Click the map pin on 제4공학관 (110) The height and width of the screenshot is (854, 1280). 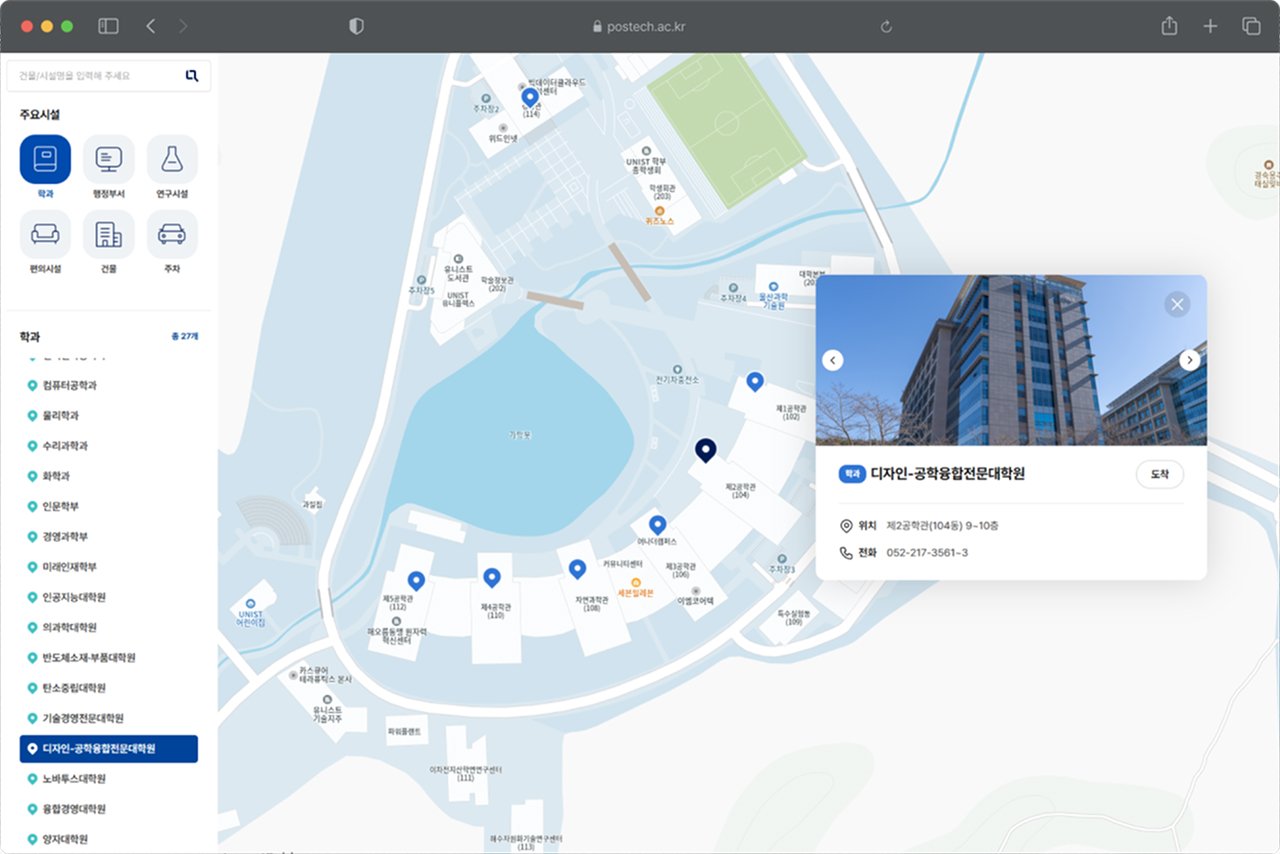[x=492, y=578]
